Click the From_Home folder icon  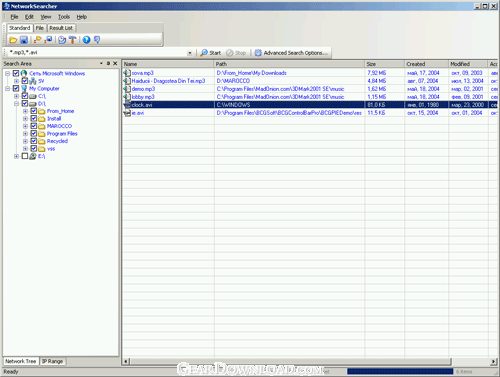tap(42, 111)
